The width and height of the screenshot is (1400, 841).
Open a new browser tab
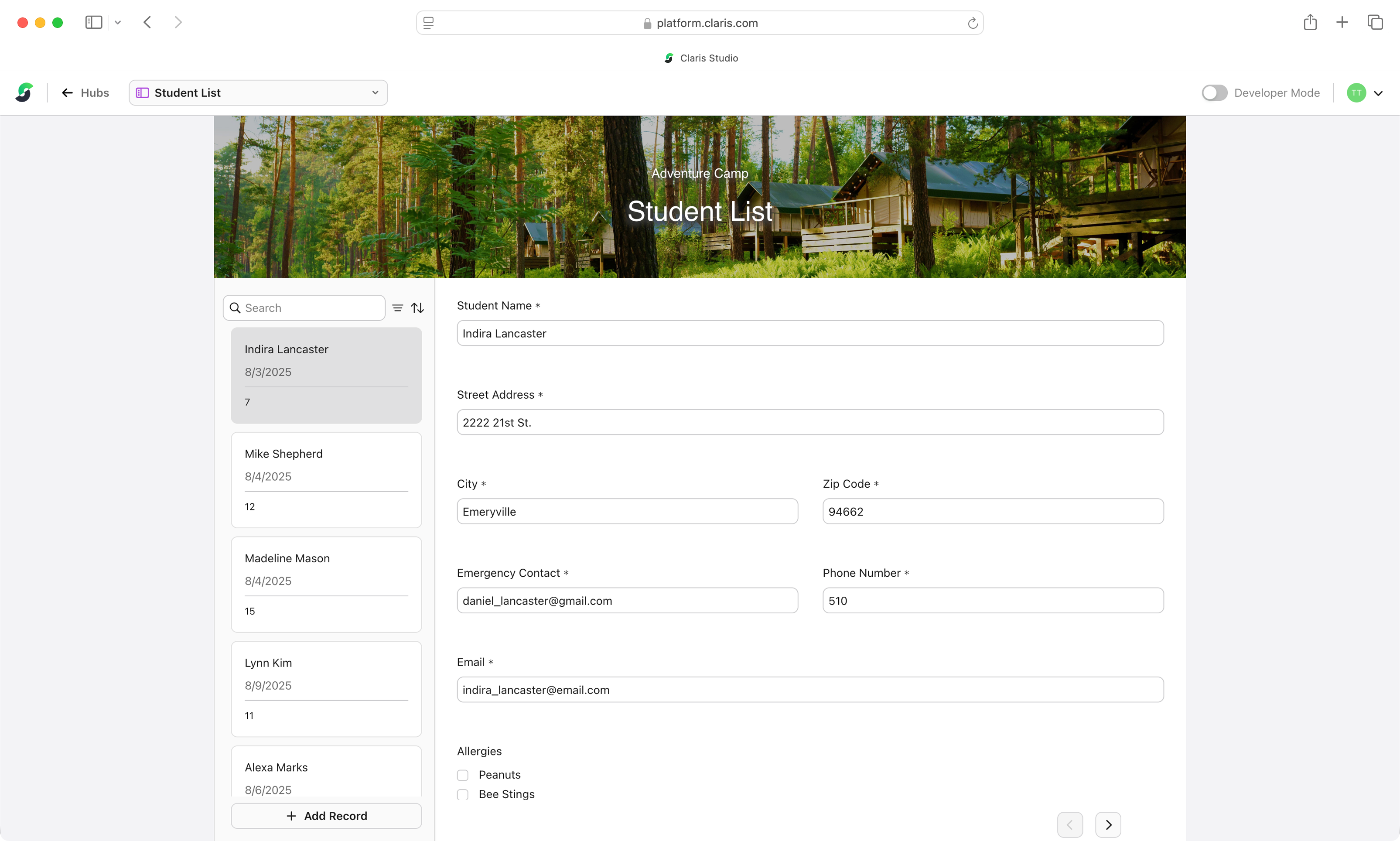pos(1342,23)
